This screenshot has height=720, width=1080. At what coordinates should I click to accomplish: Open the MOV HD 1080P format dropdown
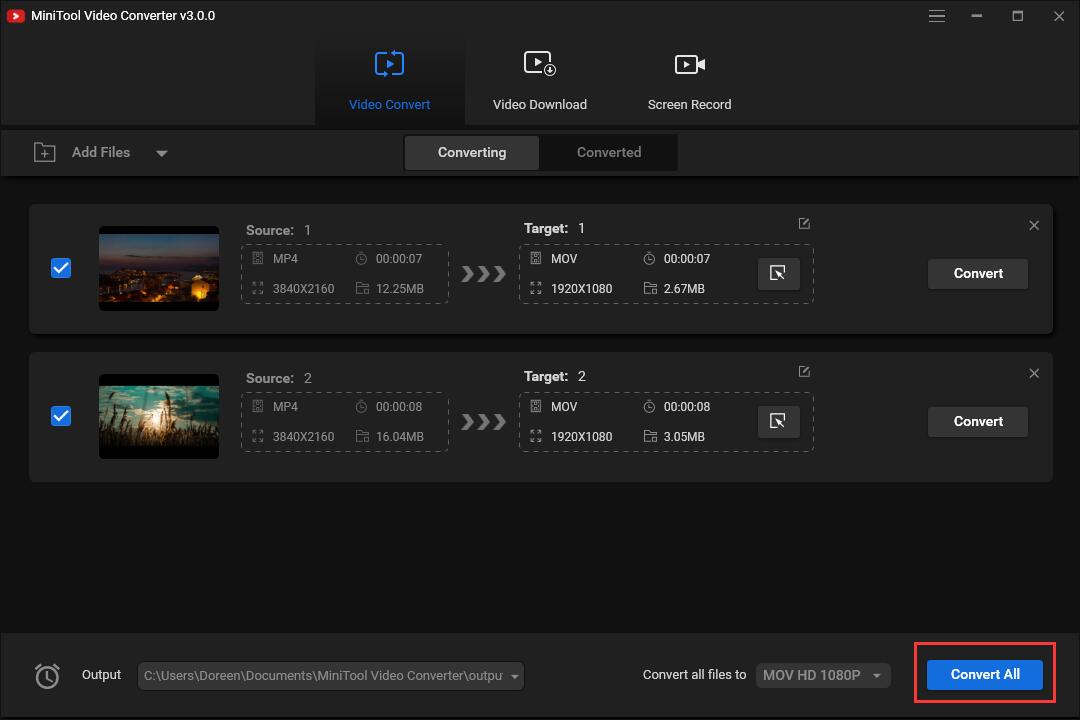pos(876,676)
